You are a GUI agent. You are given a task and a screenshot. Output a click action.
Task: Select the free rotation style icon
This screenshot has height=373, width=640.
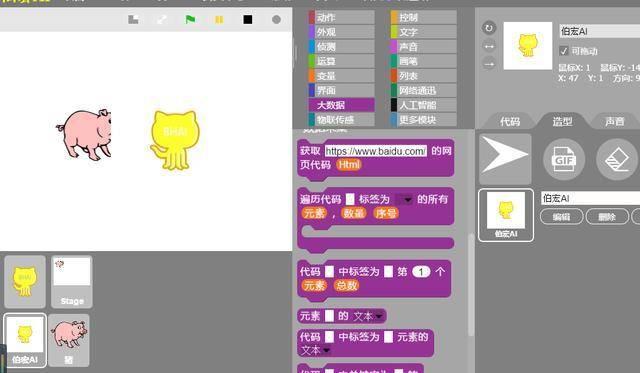point(489,28)
